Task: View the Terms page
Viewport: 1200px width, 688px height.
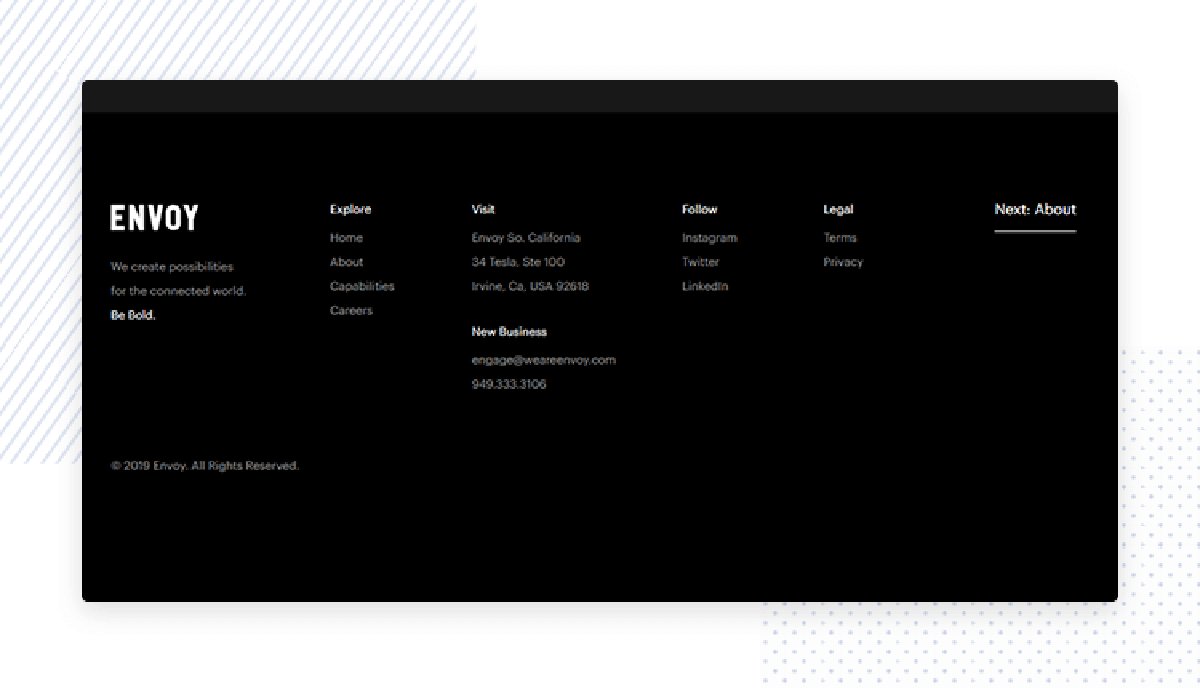Action: pos(840,238)
